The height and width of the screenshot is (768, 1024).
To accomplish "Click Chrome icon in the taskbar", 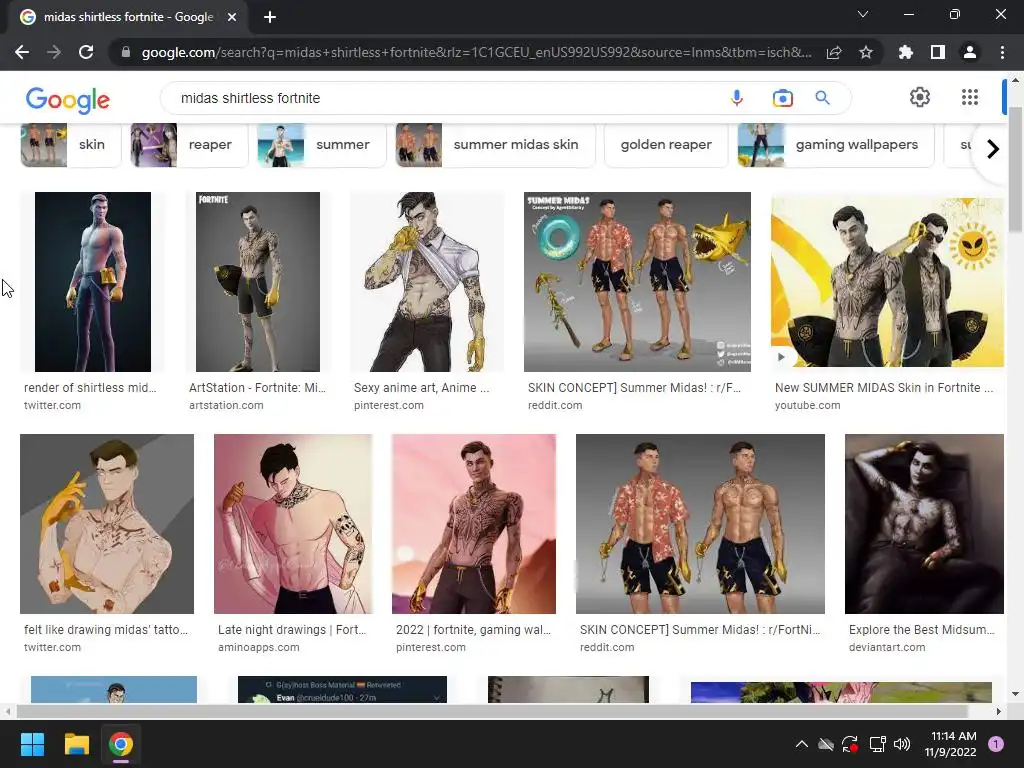I will [x=121, y=744].
